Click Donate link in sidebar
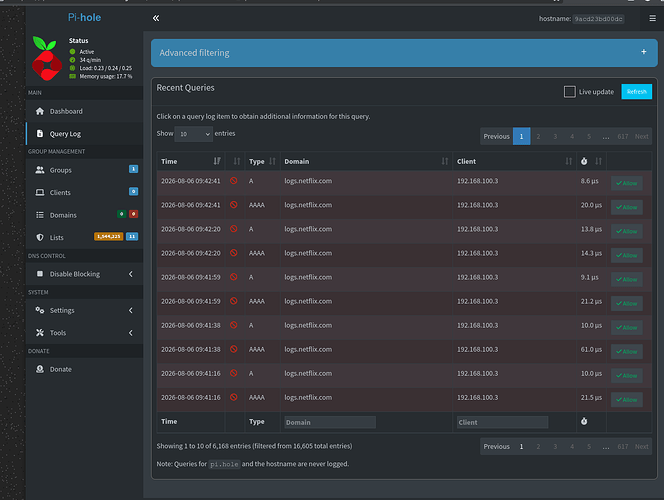Screen dimensions: 664x500 coord(61,370)
